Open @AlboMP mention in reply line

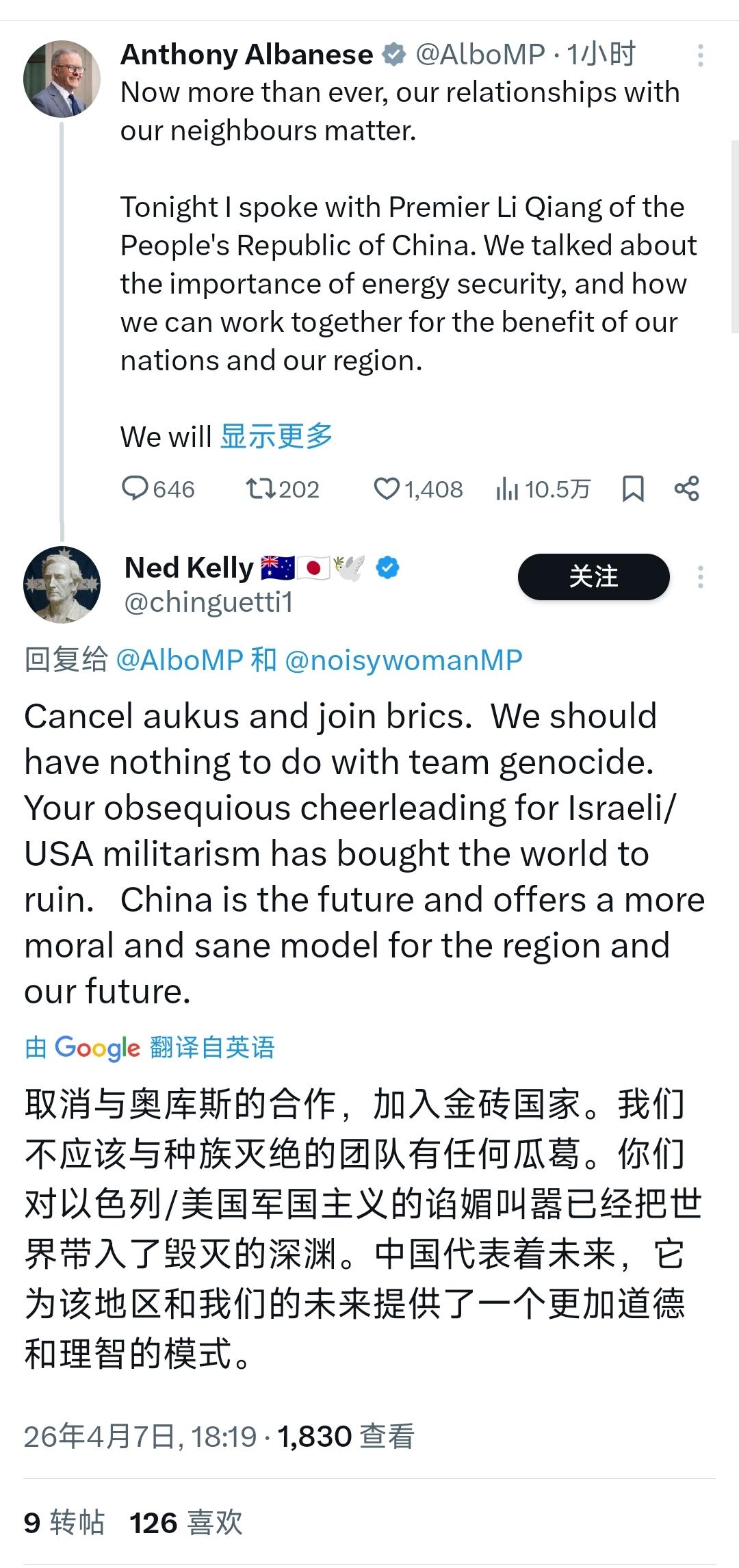[179, 660]
